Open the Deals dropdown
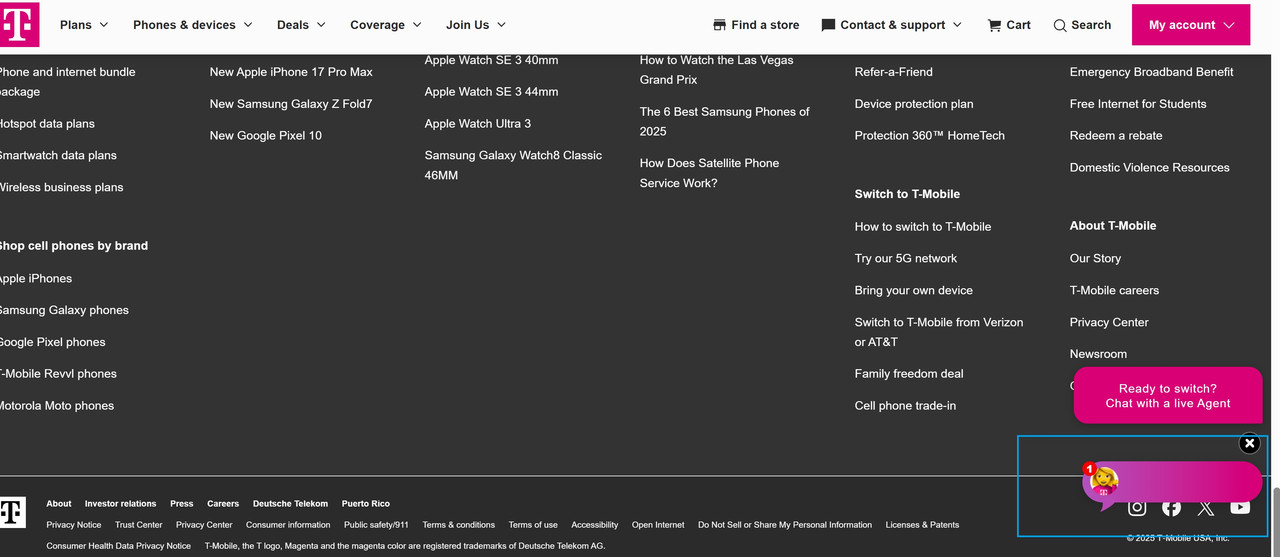 point(301,25)
